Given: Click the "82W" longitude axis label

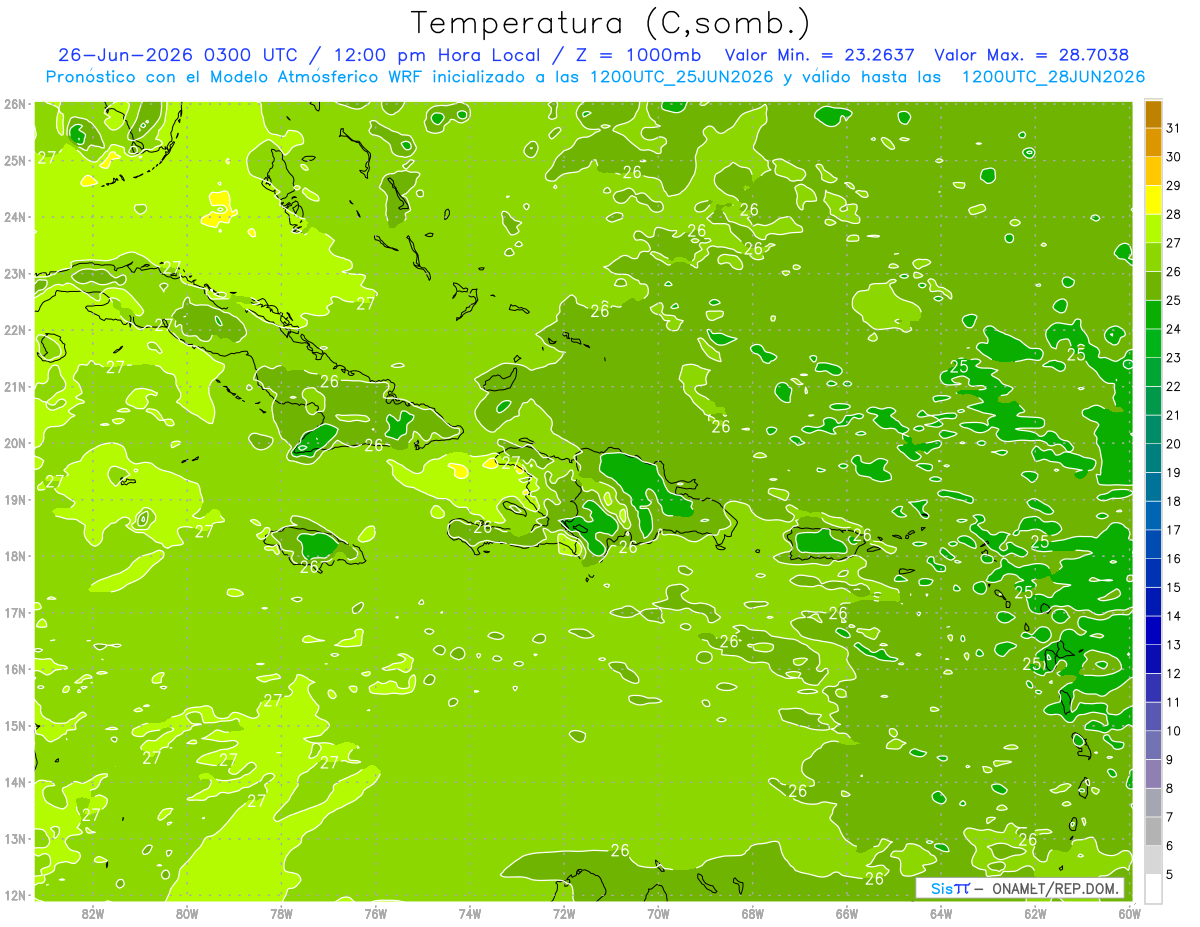Looking at the screenshot, I should tap(92, 913).
